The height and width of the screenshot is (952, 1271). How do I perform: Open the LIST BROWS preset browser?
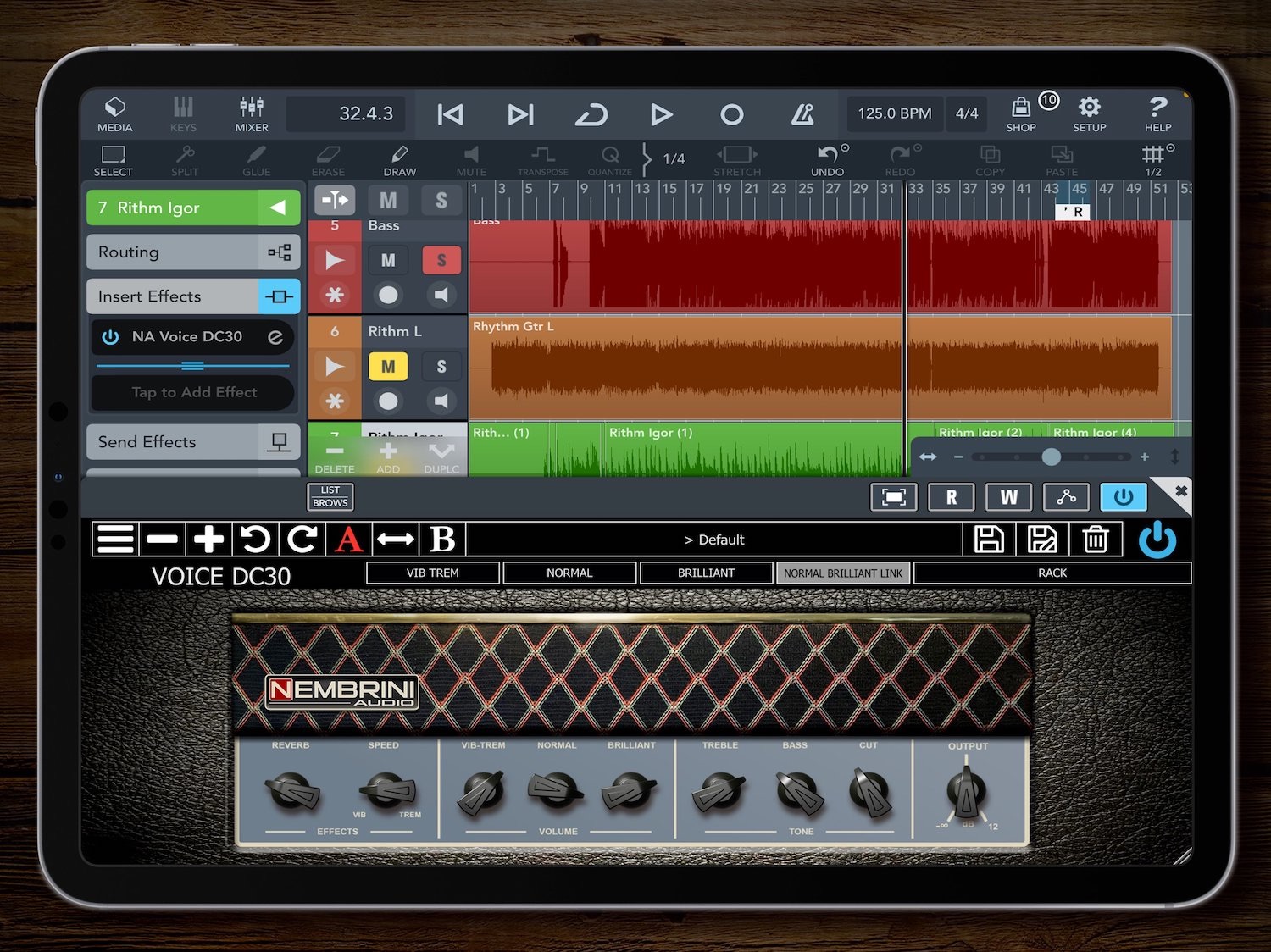click(x=330, y=496)
